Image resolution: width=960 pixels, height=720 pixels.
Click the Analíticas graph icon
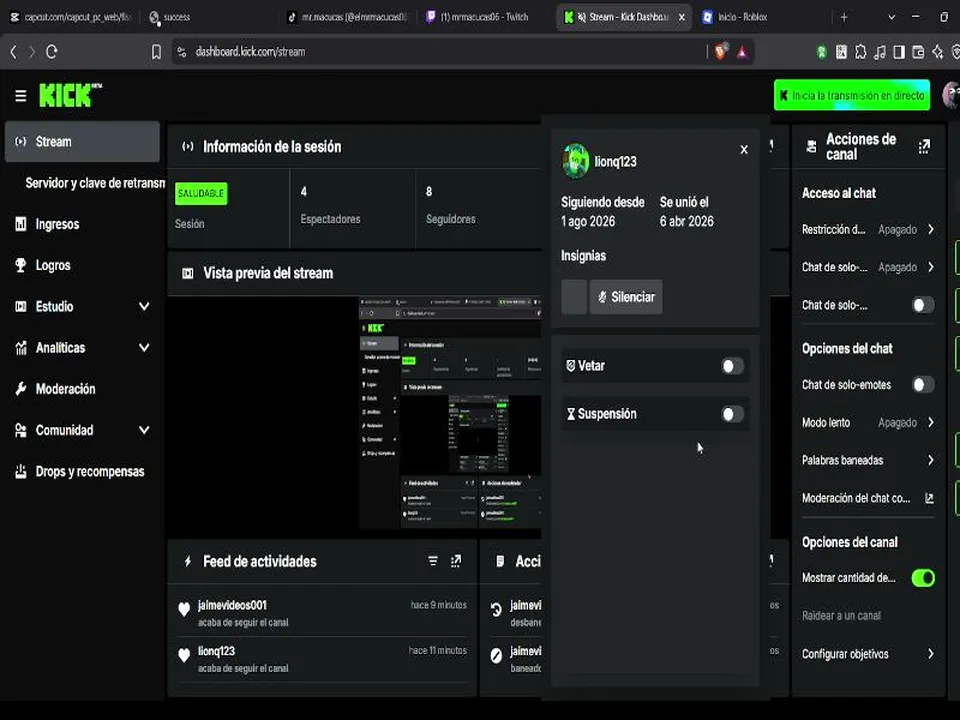tap(21, 348)
